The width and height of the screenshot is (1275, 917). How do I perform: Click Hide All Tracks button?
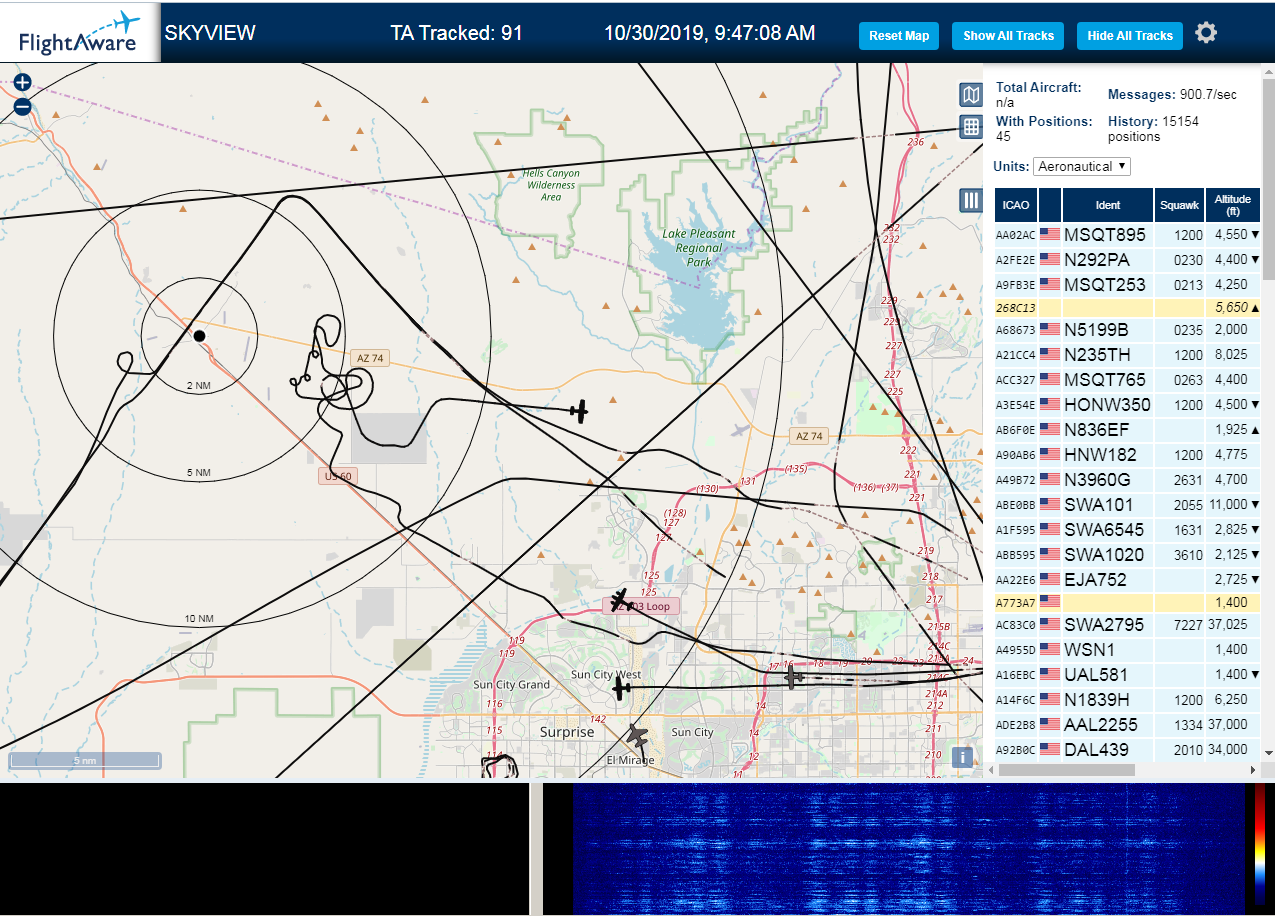point(1130,36)
